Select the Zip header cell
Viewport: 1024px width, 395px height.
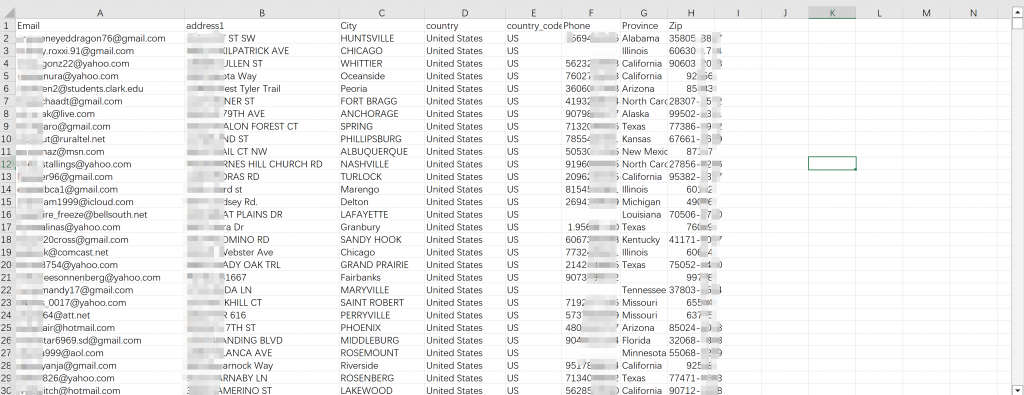click(x=691, y=26)
